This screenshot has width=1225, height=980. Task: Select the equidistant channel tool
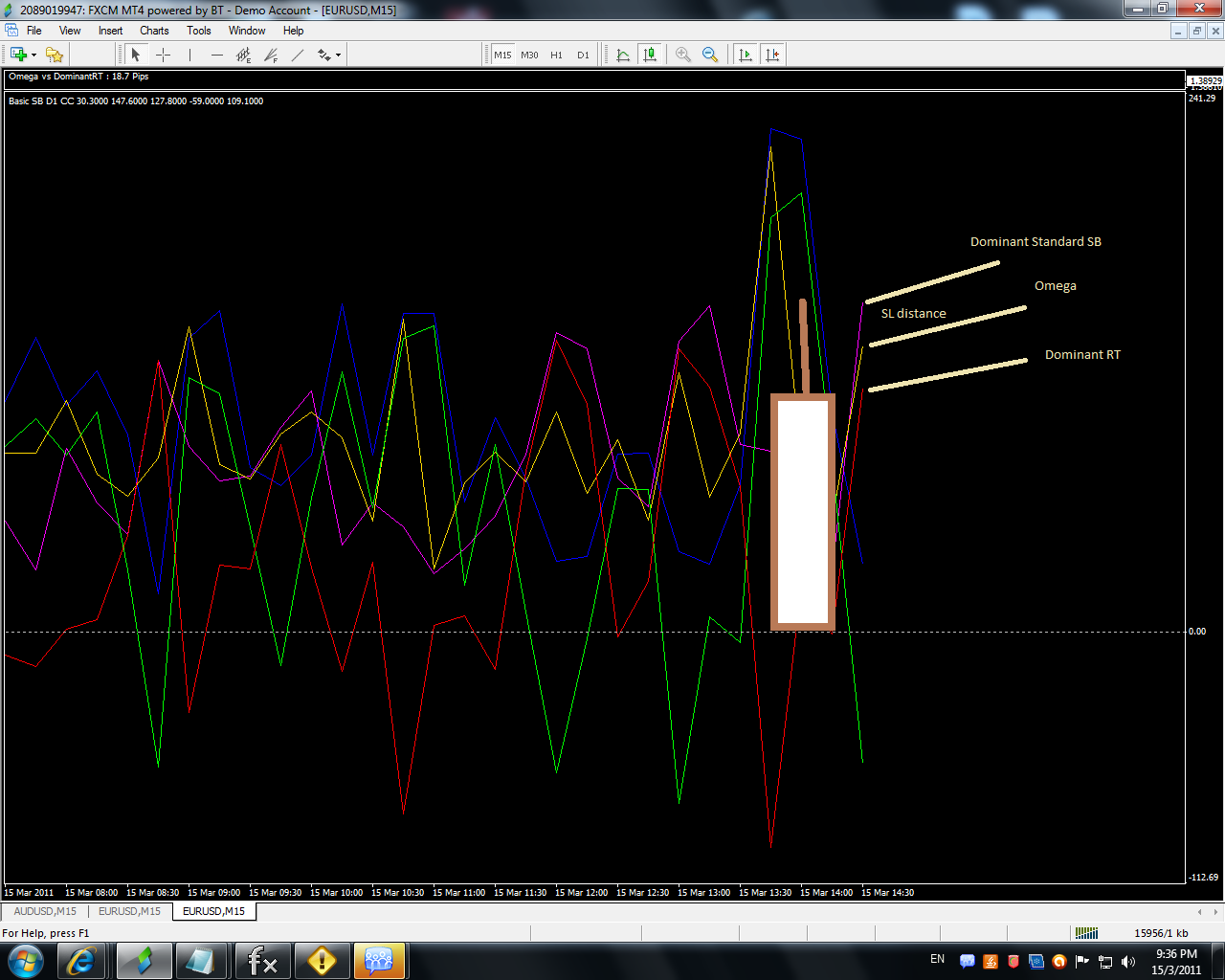pyautogui.click(x=244, y=55)
